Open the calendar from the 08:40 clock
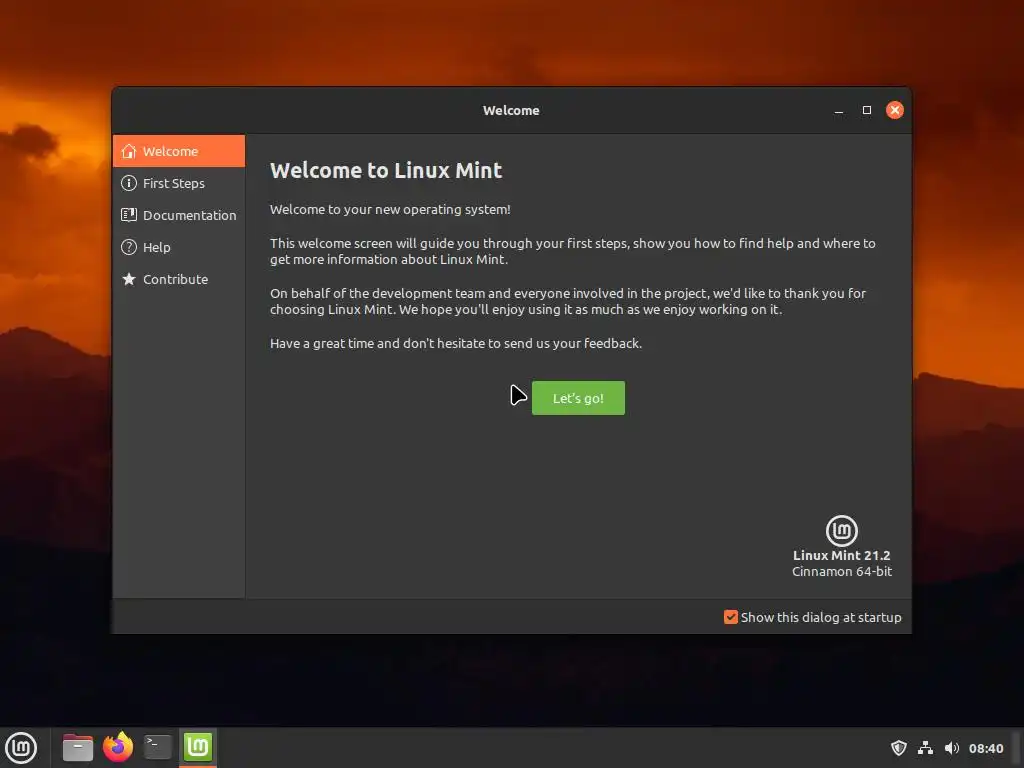The width and height of the screenshot is (1024, 768). point(985,748)
